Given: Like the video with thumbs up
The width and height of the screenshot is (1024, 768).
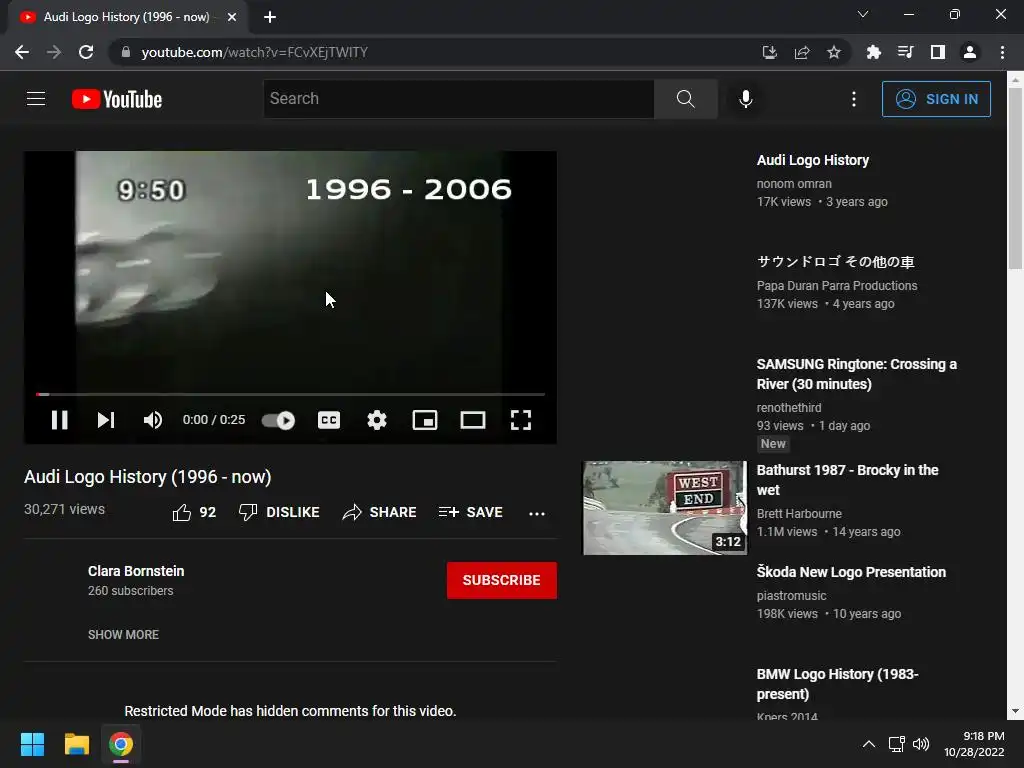Looking at the screenshot, I should point(194,513).
